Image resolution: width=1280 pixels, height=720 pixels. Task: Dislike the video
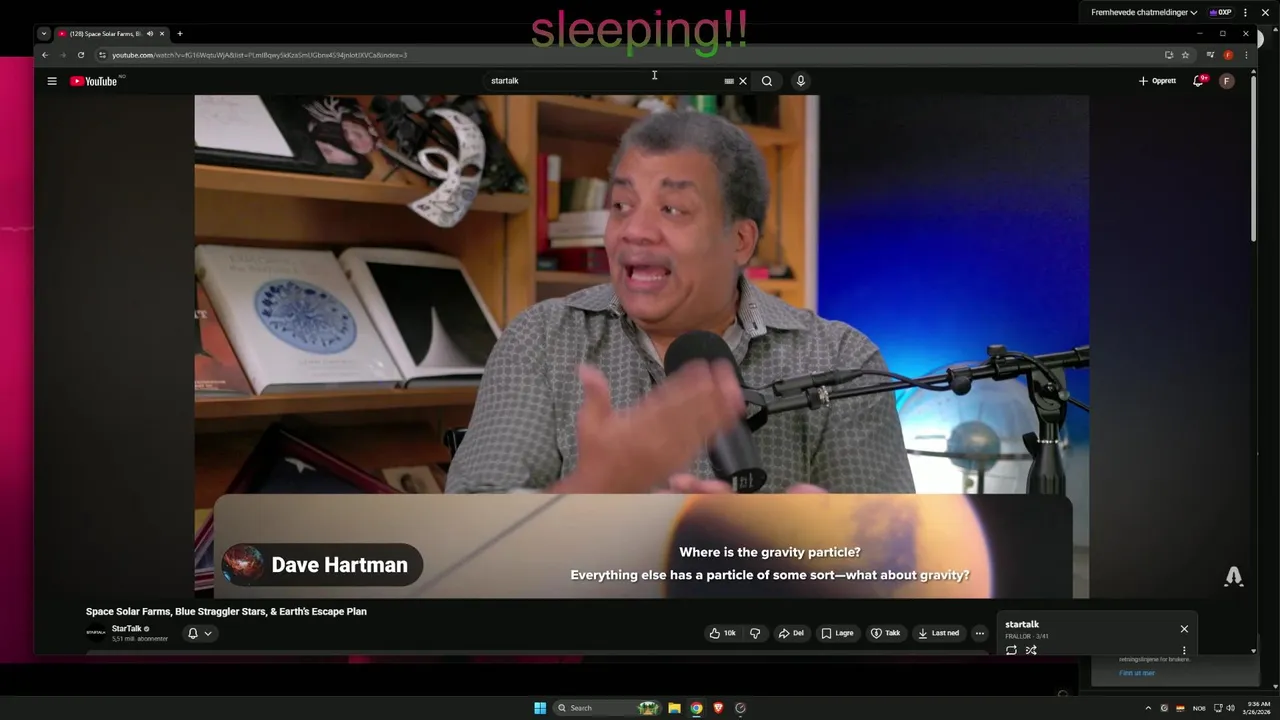coord(755,633)
